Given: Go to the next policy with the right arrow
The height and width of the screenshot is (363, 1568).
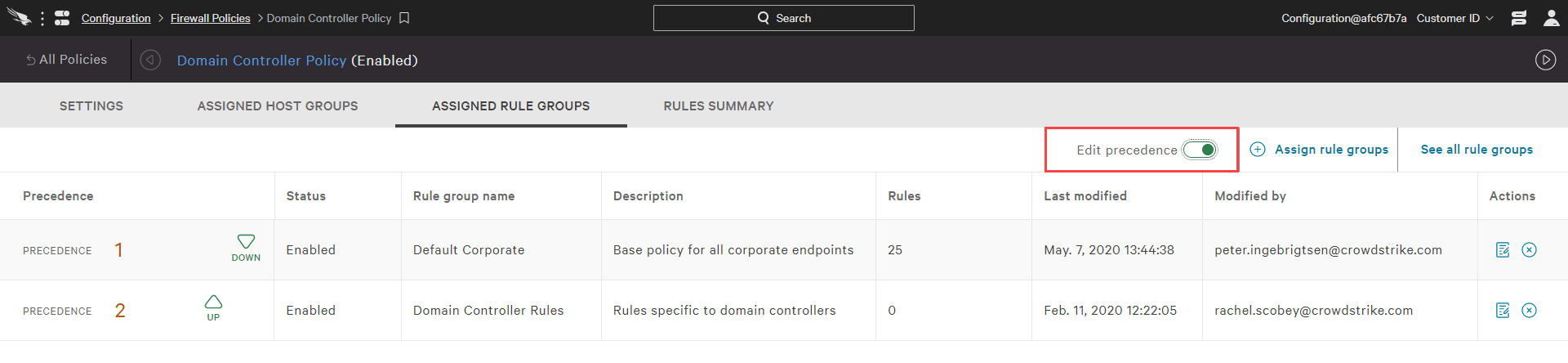Looking at the screenshot, I should tap(1545, 60).
